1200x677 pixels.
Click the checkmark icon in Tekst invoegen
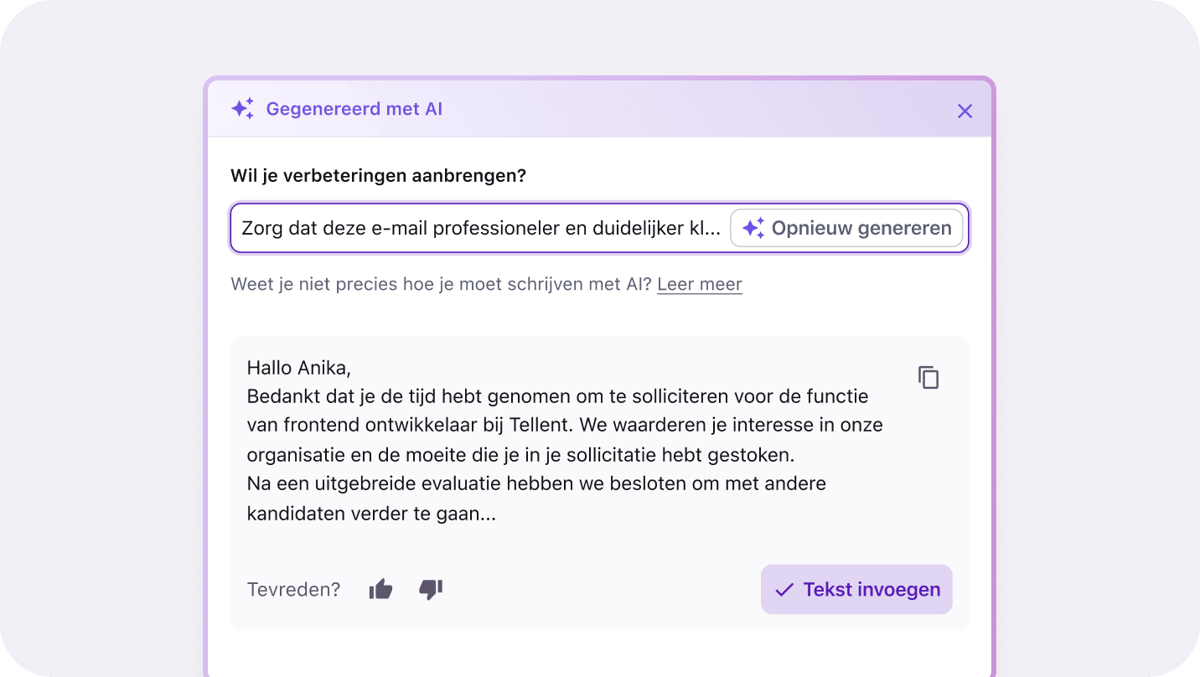click(x=786, y=589)
